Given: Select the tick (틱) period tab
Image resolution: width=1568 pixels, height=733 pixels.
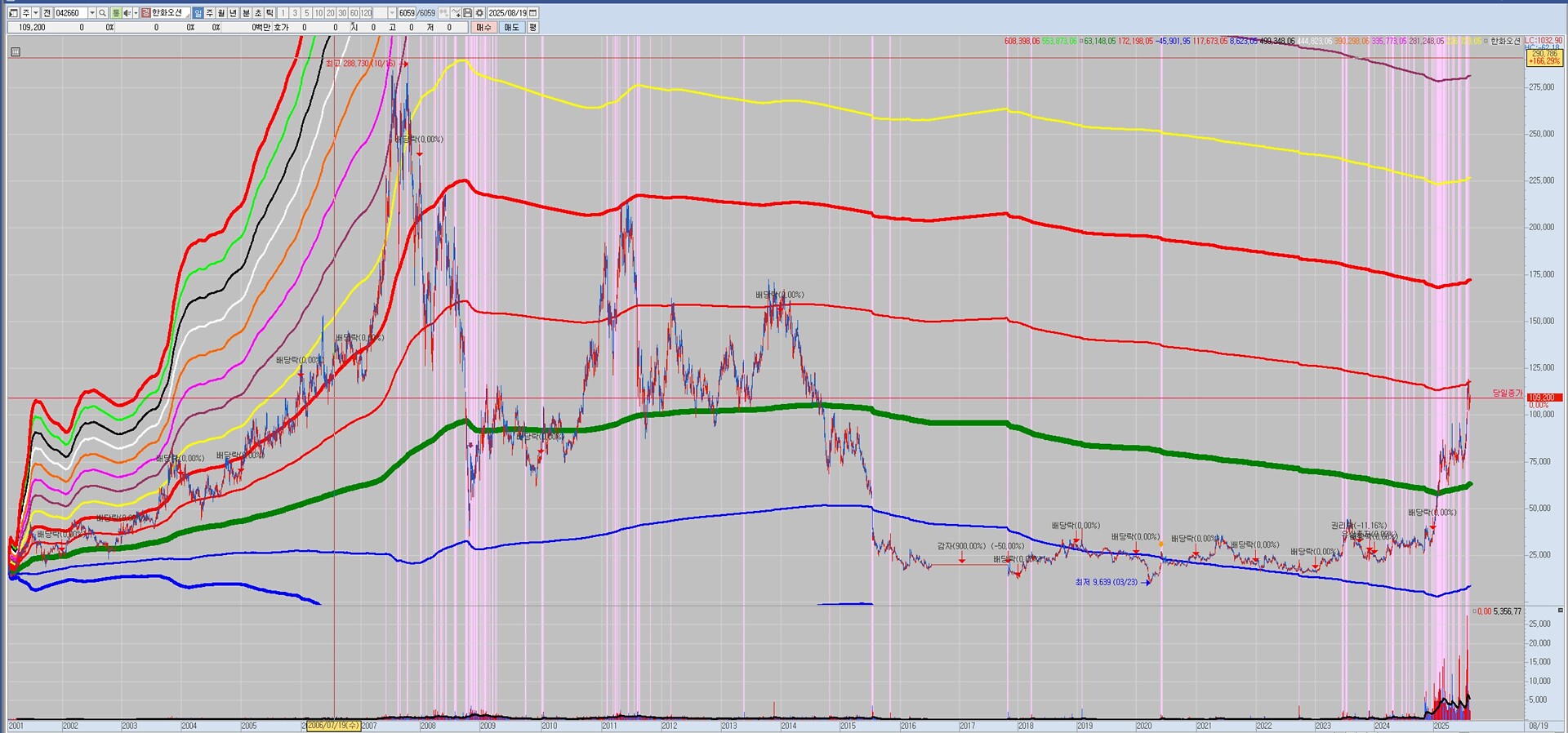Looking at the screenshot, I should 269,13.
